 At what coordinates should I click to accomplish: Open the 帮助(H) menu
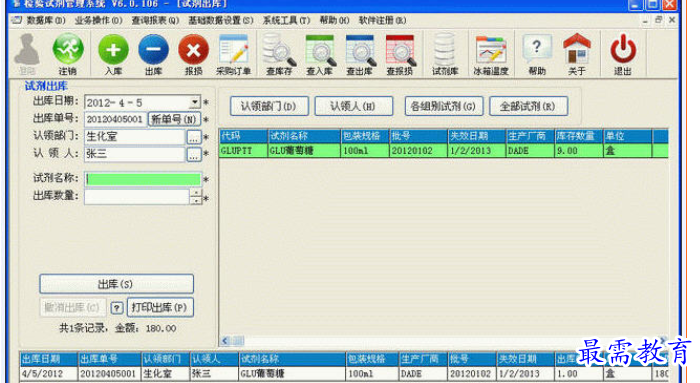pos(334,21)
